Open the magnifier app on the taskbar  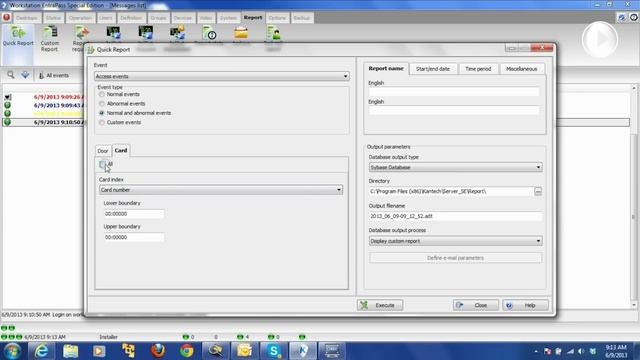click(216, 351)
